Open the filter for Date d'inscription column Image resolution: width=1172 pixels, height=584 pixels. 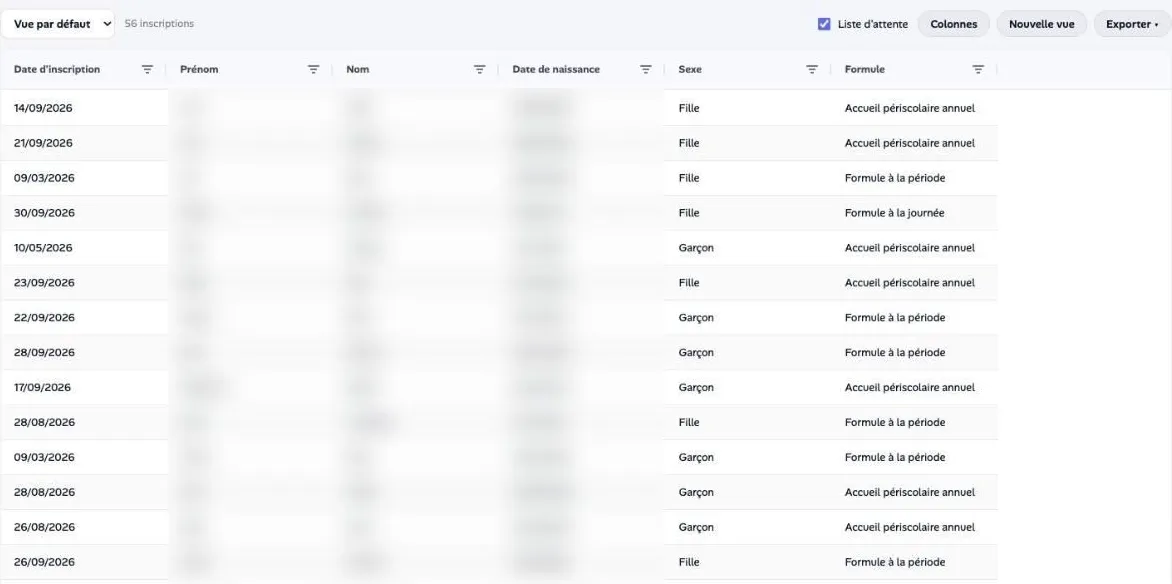pos(147,70)
